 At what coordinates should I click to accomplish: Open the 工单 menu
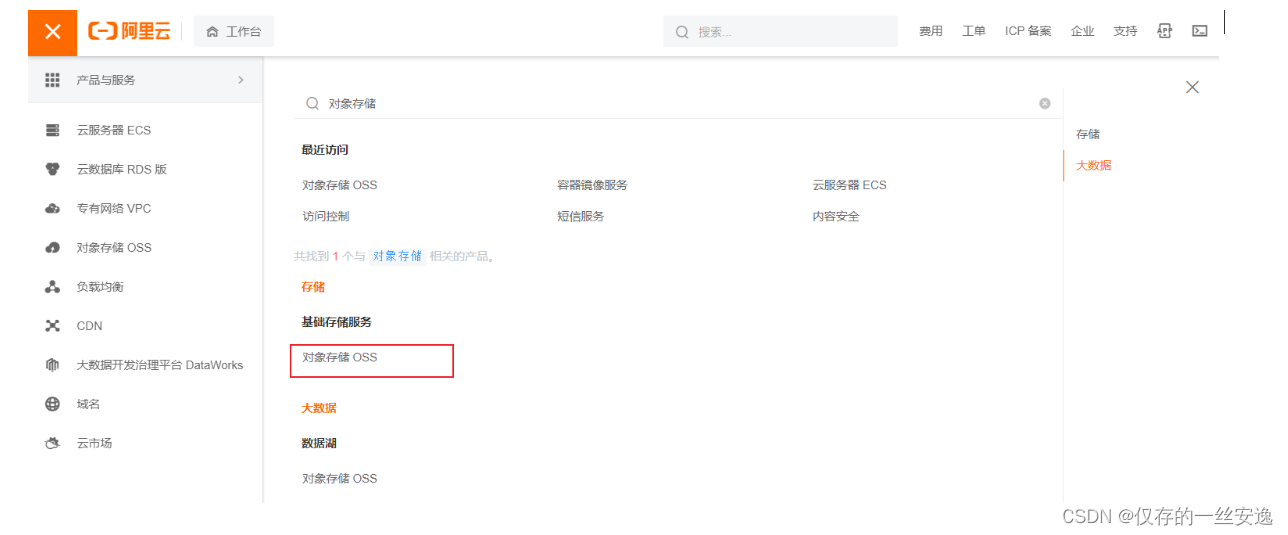click(974, 32)
